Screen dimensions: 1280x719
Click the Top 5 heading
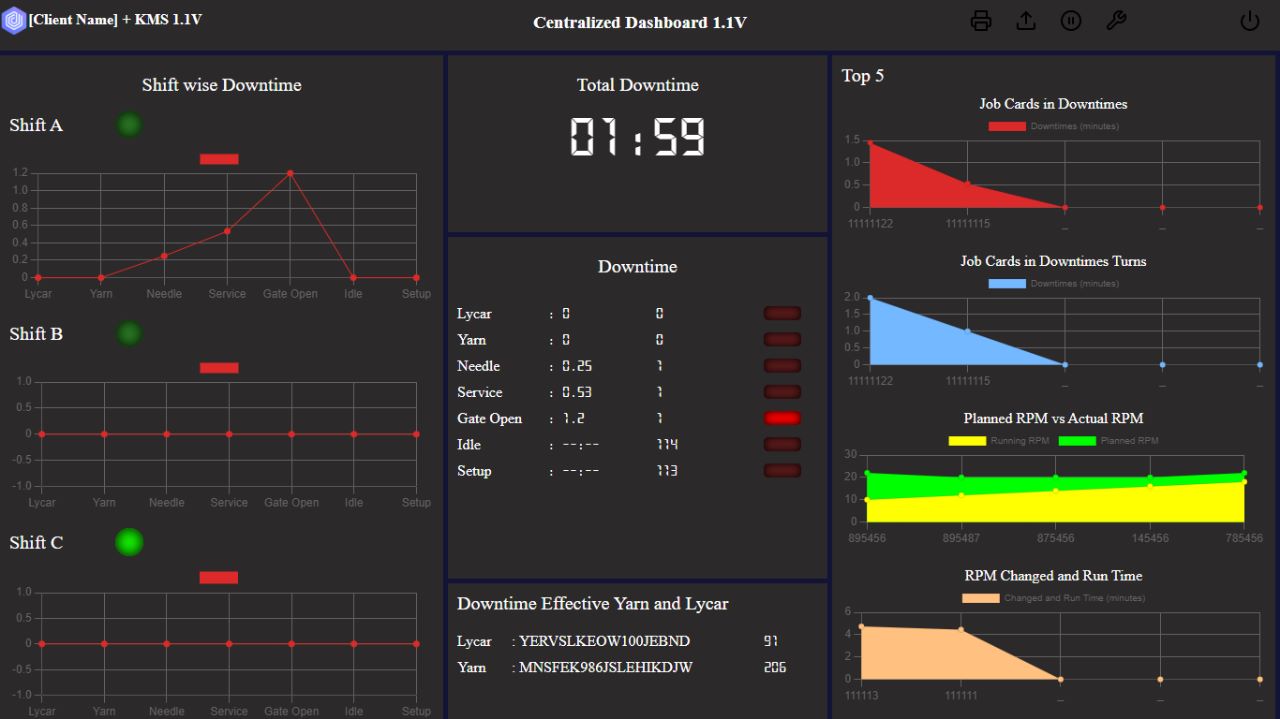point(863,75)
